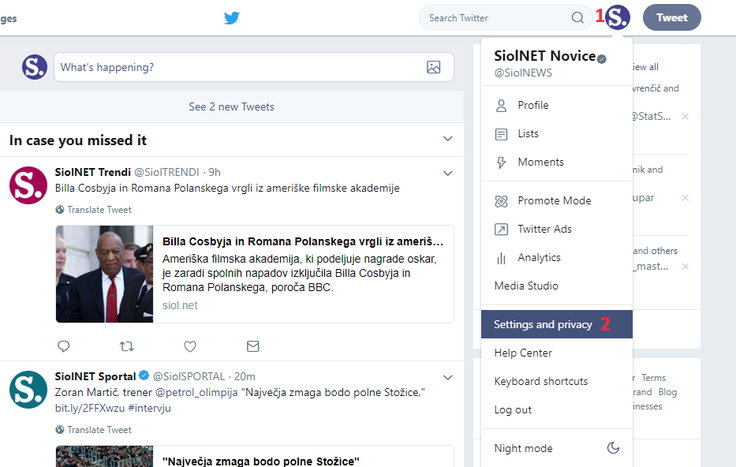Open the SiolNET Sportal account name
This screenshot has height=467, width=736.
[x=95, y=376]
